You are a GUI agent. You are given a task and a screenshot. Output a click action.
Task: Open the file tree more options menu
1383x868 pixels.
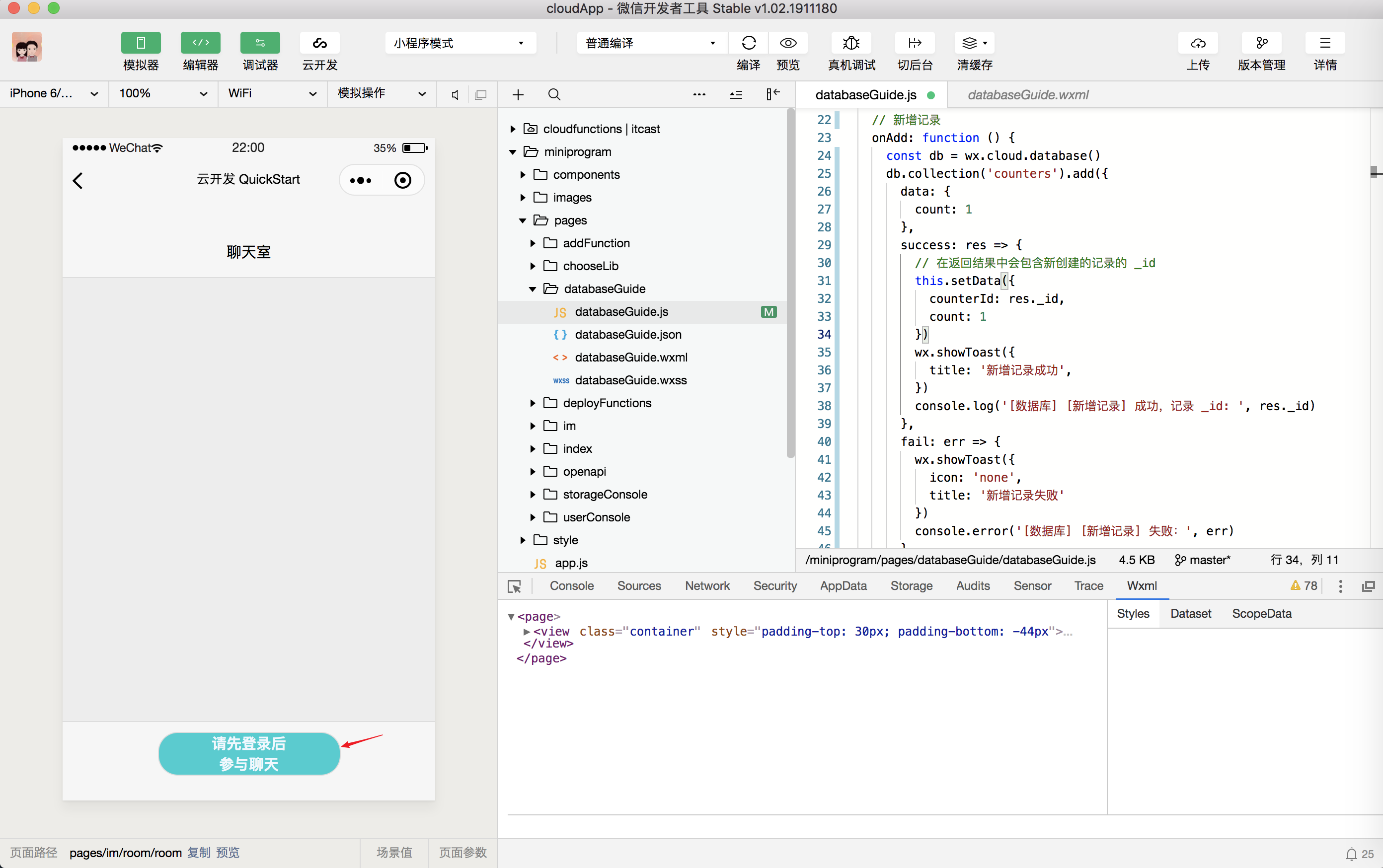(699, 95)
